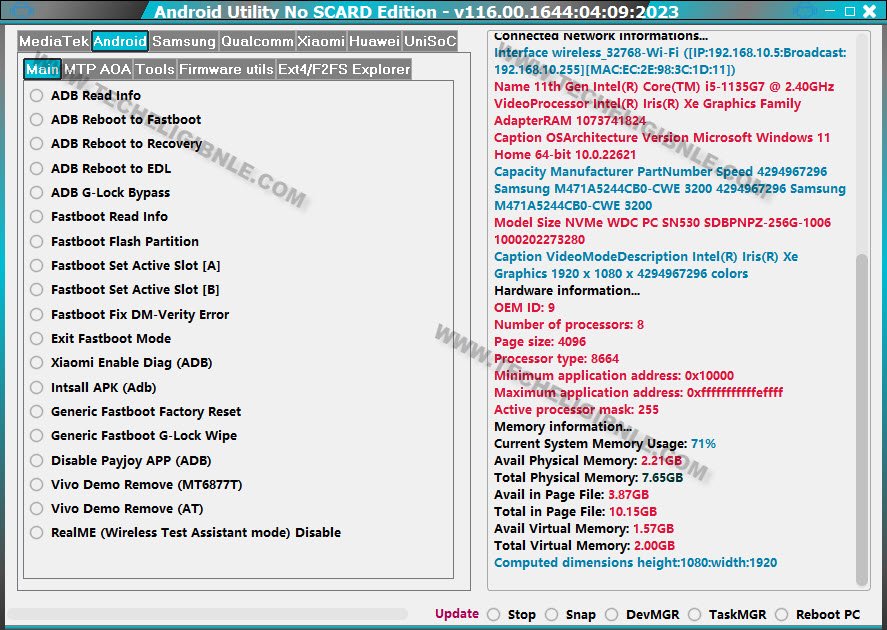Minimize the Android Utility window
Viewport: 887px width, 630px height.
click(x=830, y=11)
